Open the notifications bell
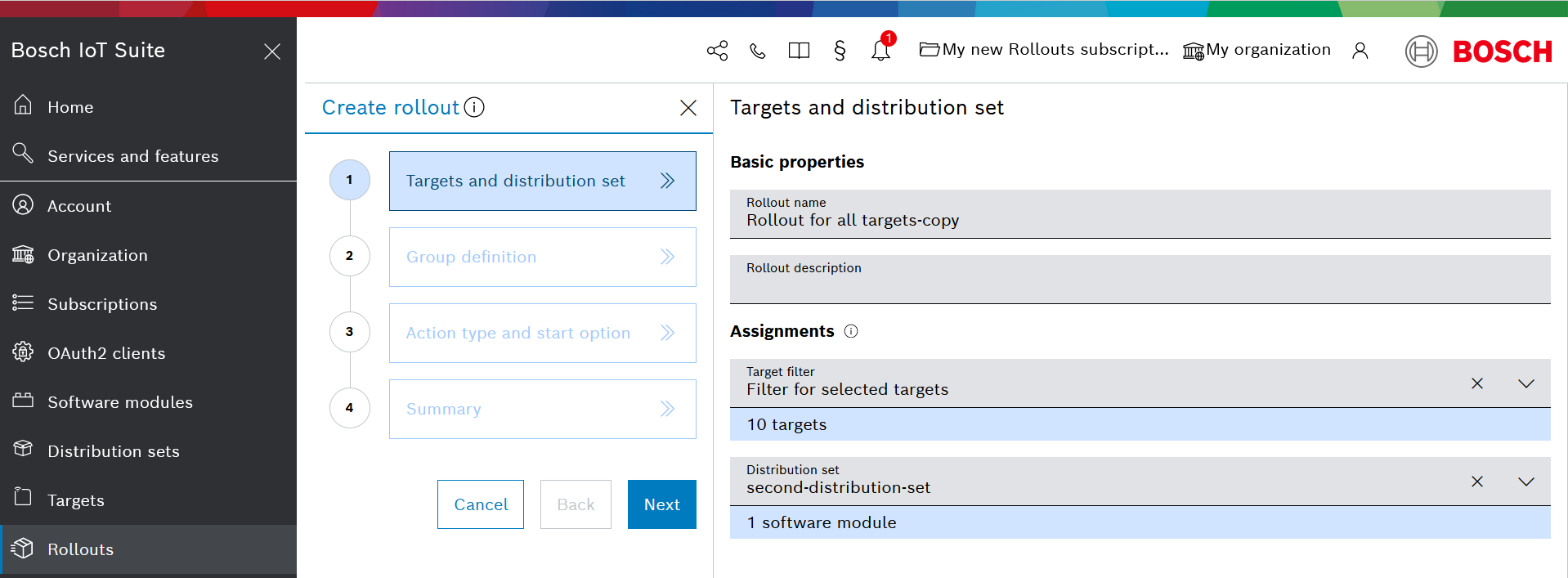Viewport: 1568px width, 578px height. 880,51
